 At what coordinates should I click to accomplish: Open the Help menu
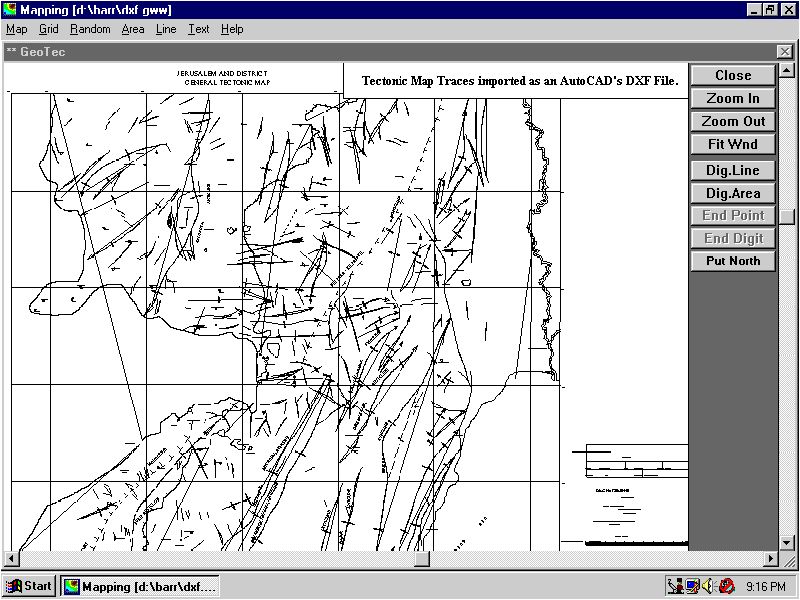pyautogui.click(x=232, y=30)
